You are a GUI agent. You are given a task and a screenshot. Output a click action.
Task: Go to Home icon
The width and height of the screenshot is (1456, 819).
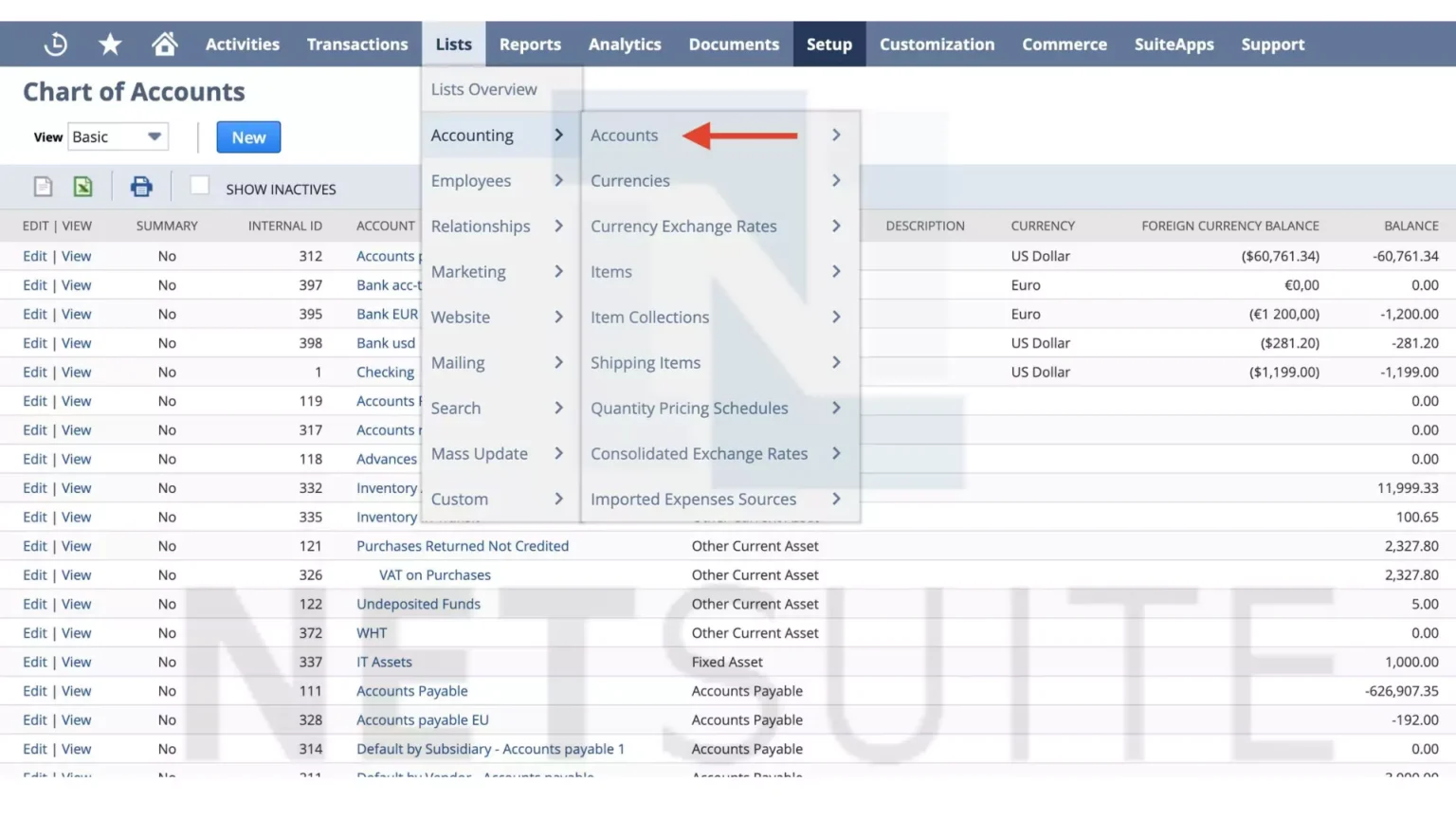pos(164,44)
